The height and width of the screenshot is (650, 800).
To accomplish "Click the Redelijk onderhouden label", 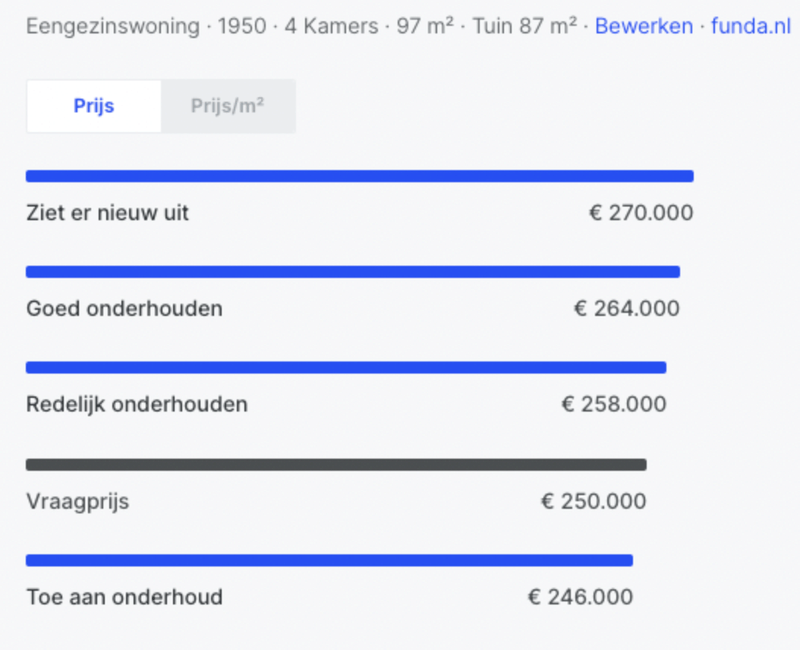I will (x=137, y=405).
